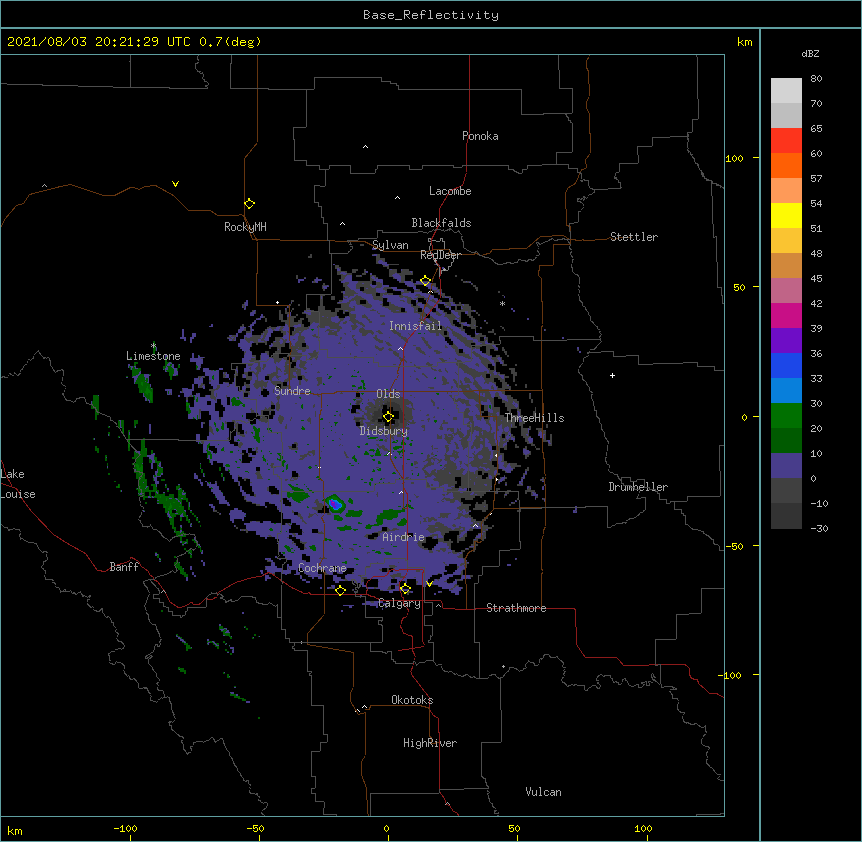This screenshot has width=862, height=842.
Task: Click the 65 value in dBZ legend
Action: click(816, 129)
